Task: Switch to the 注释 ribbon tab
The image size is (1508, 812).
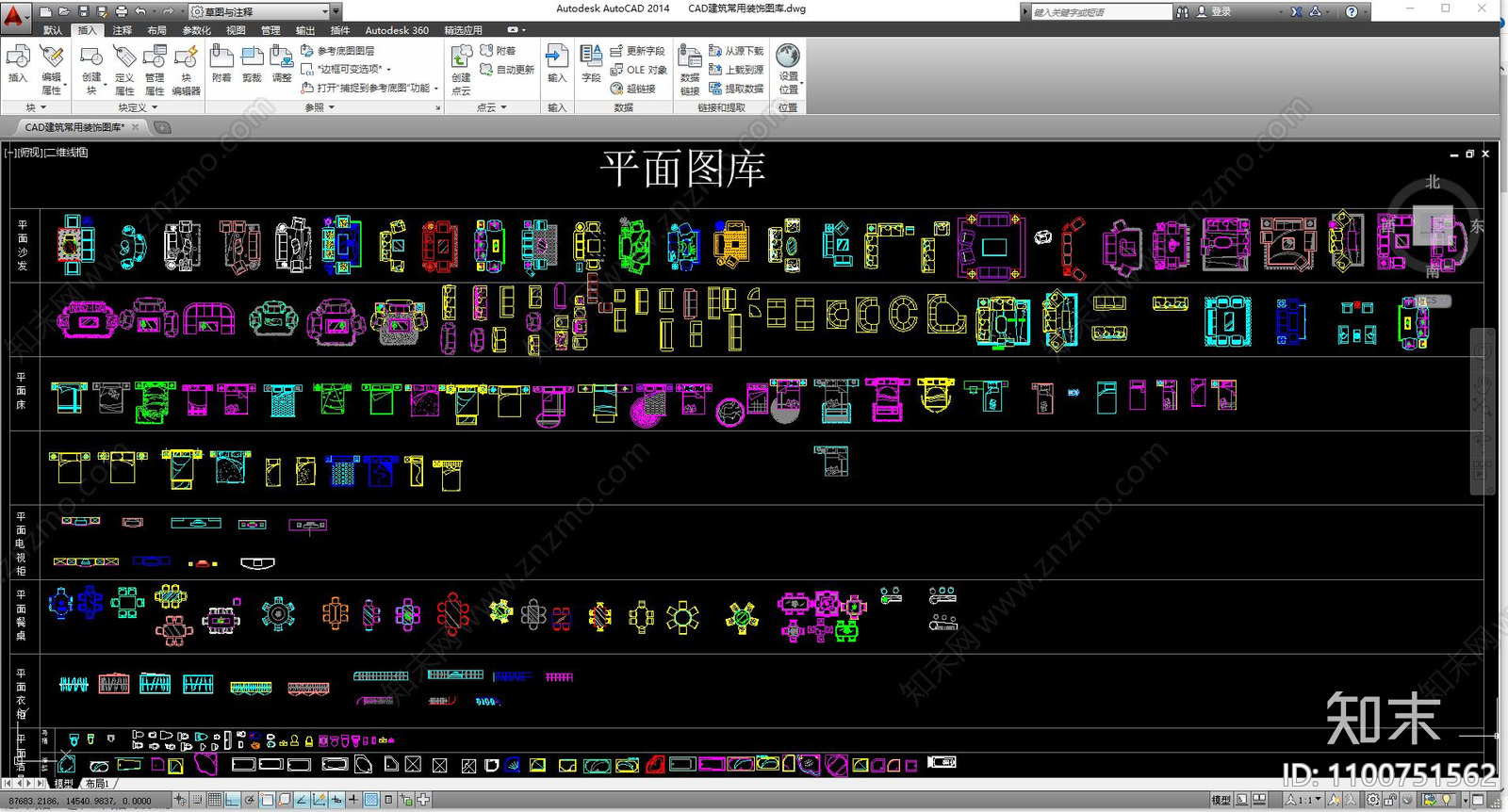Action: coord(122,30)
